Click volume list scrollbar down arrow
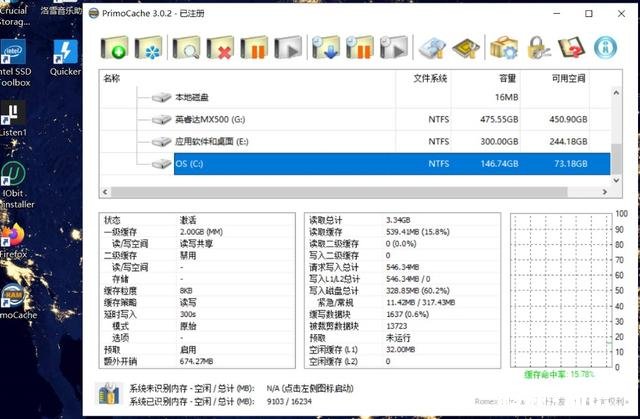640x419 pixels. click(616, 180)
